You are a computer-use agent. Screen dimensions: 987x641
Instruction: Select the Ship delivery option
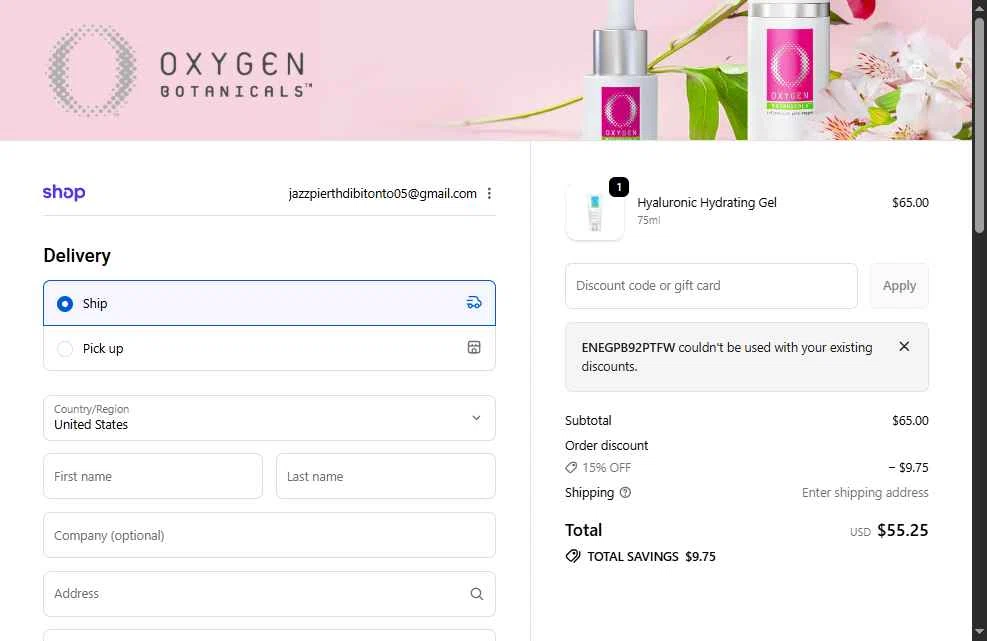tap(269, 303)
